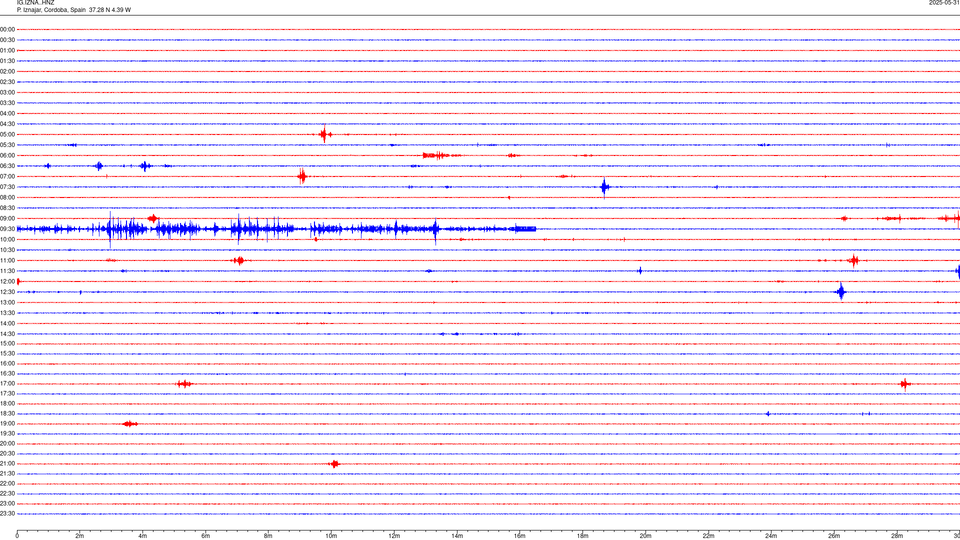Viewport: 960px width, 540px height.
Task: Click the 6m tick label on the time axis
Action: (206, 536)
